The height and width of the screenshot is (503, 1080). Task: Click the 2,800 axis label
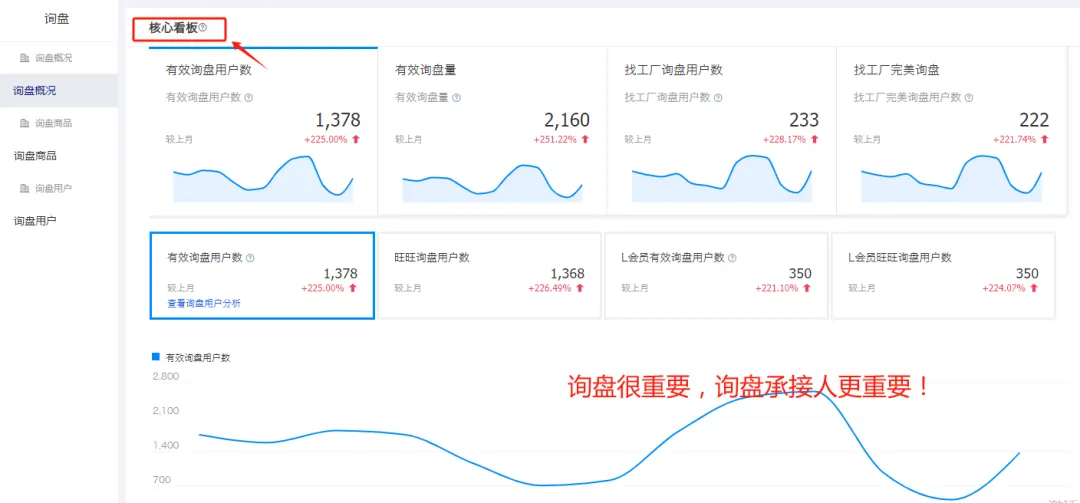(165, 376)
